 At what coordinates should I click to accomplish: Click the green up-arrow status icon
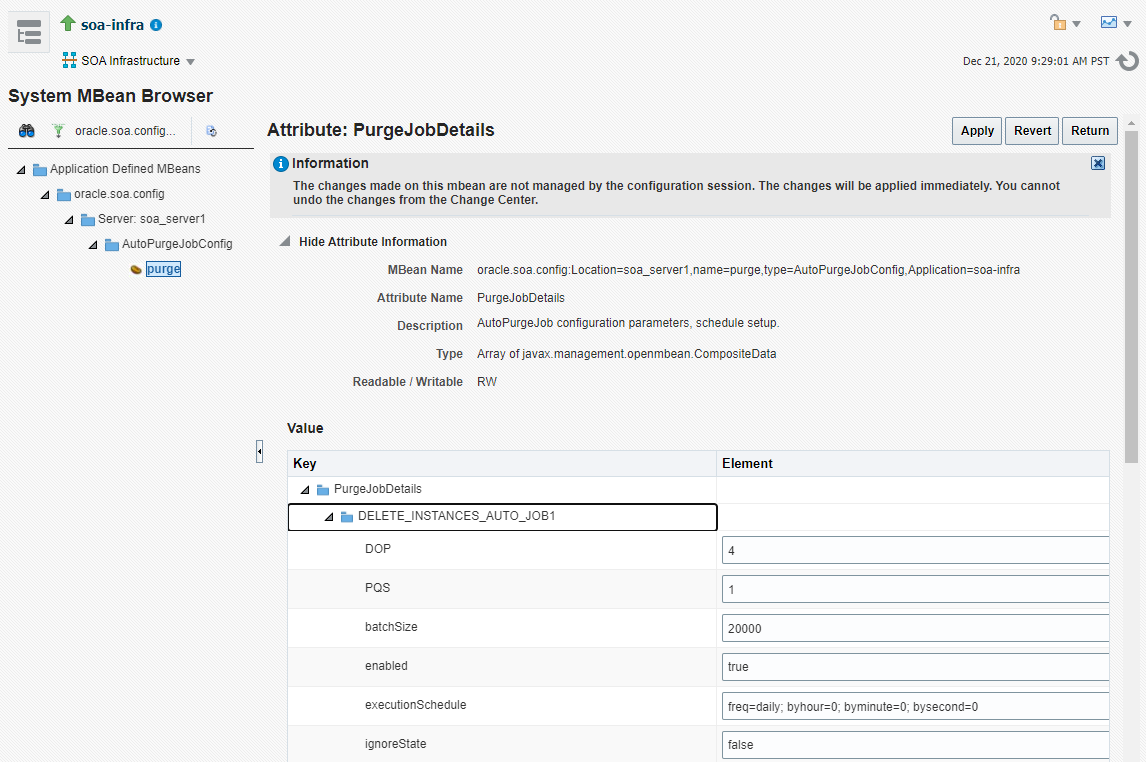tap(68, 23)
